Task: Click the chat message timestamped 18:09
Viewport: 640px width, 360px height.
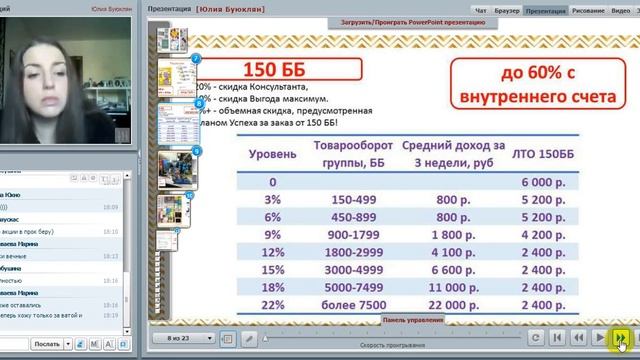Action: [60, 207]
